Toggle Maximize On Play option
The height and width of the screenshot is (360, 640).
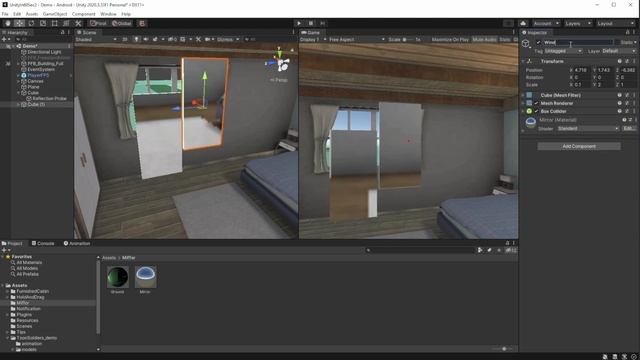click(x=450, y=40)
